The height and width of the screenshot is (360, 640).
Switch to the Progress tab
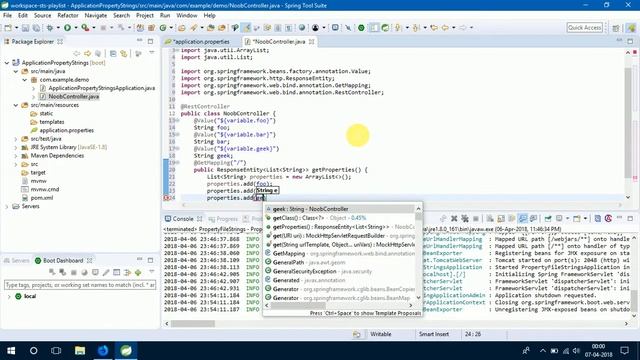tap(223, 219)
